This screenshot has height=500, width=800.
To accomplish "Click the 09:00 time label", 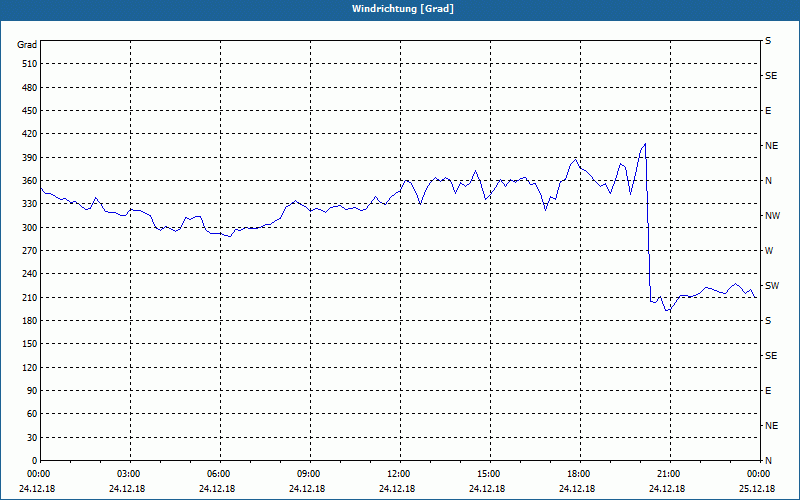I will 310,474.
